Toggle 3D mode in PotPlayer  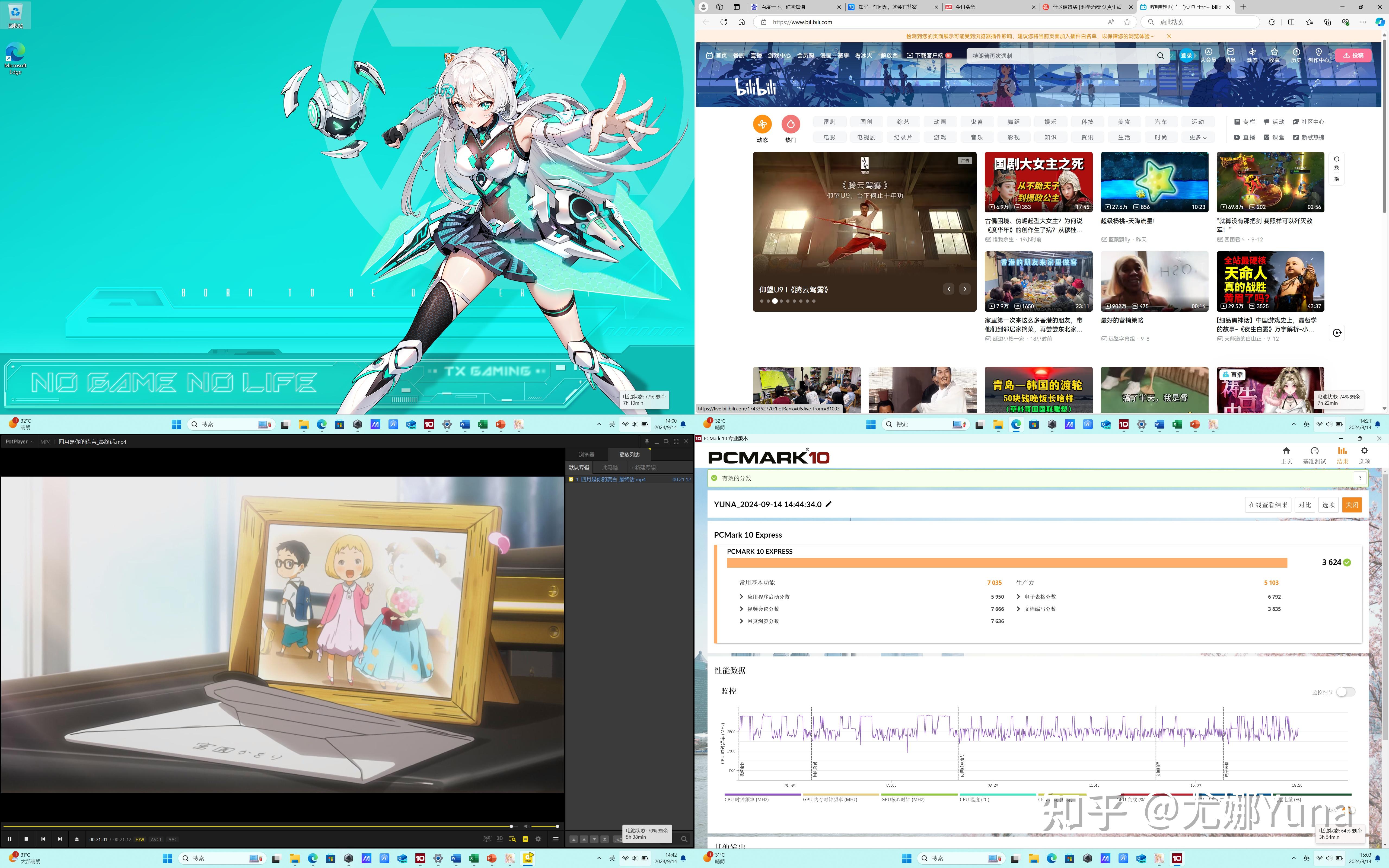coord(499,839)
